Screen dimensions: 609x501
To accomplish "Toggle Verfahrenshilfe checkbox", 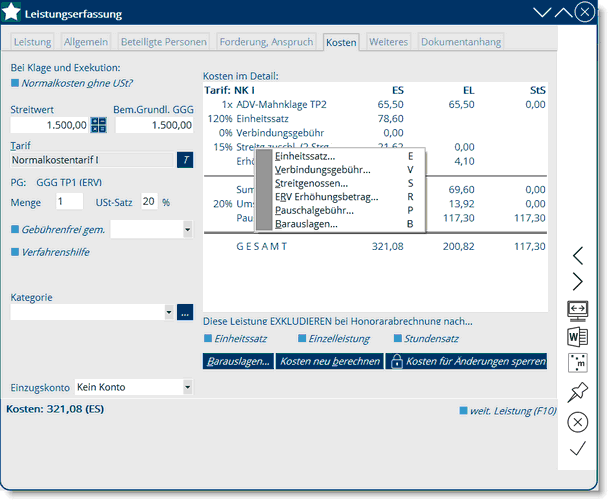I will point(15,252).
